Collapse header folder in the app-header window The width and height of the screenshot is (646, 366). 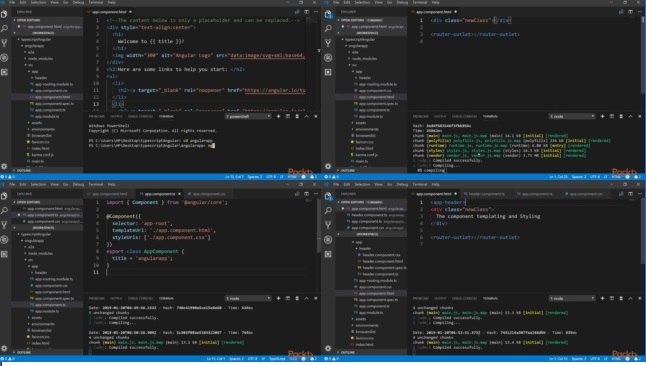364,249
